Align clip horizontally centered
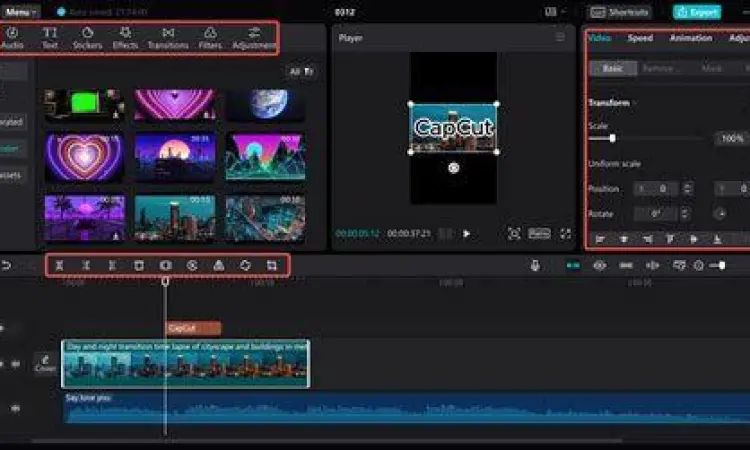The width and height of the screenshot is (750, 450). point(624,239)
